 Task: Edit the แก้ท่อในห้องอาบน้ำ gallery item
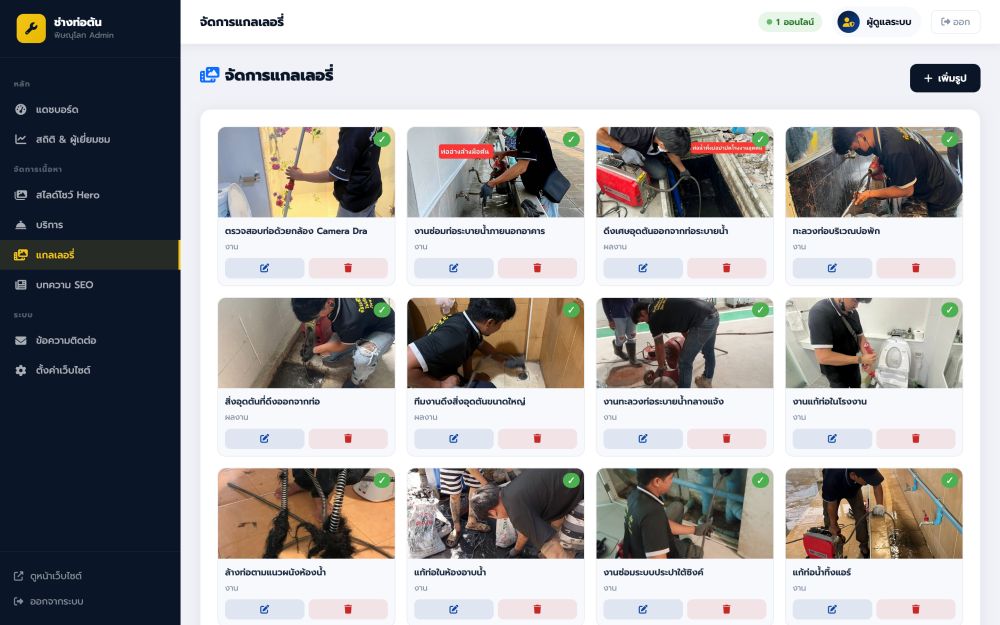[453, 609]
